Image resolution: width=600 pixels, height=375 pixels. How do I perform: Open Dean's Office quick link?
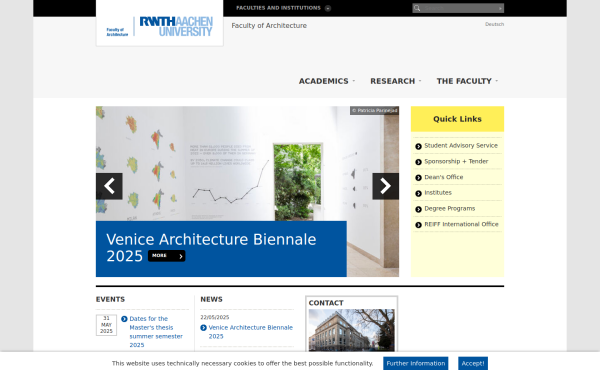click(x=443, y=177)
